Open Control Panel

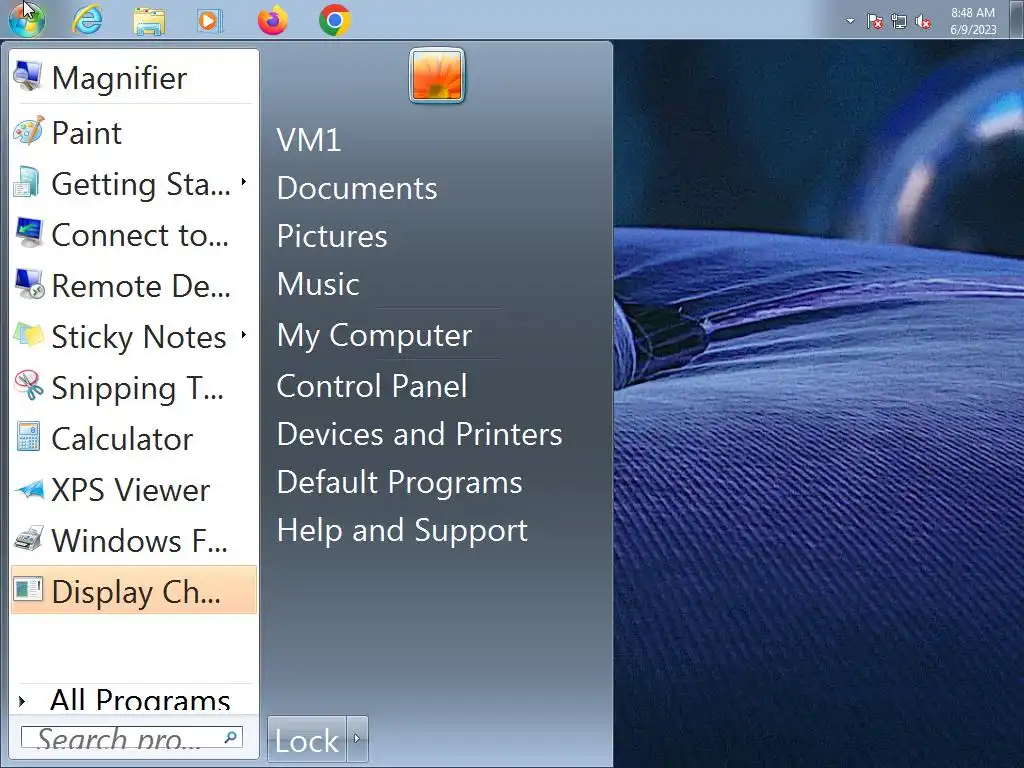372,386
